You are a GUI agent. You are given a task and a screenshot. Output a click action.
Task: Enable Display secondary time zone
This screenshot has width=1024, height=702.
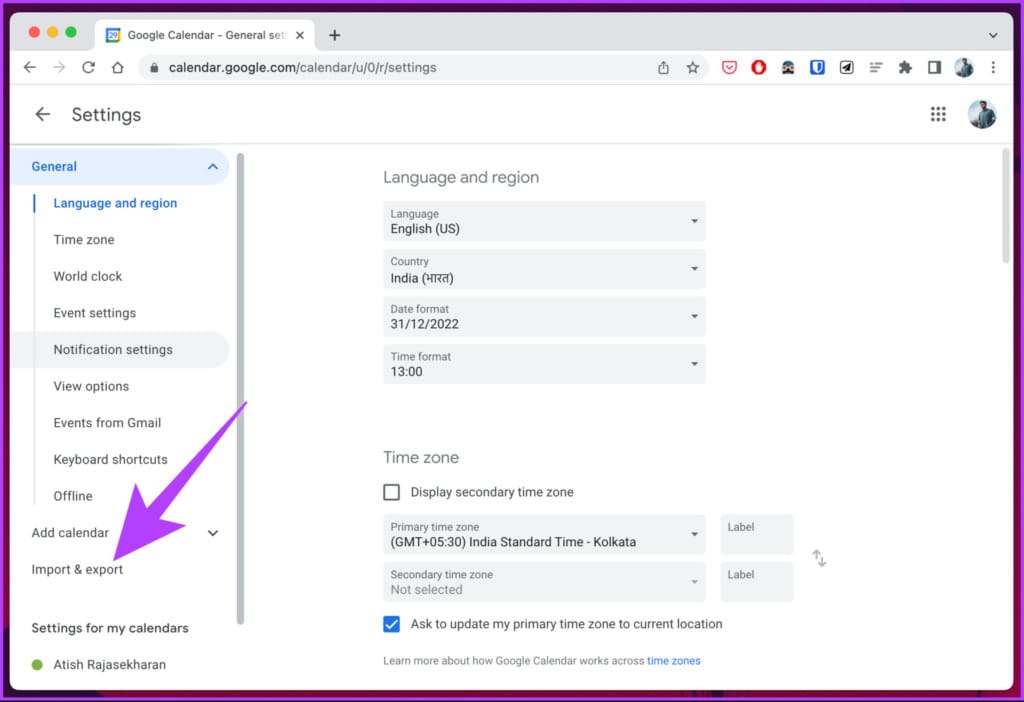(x=391, y=492)
